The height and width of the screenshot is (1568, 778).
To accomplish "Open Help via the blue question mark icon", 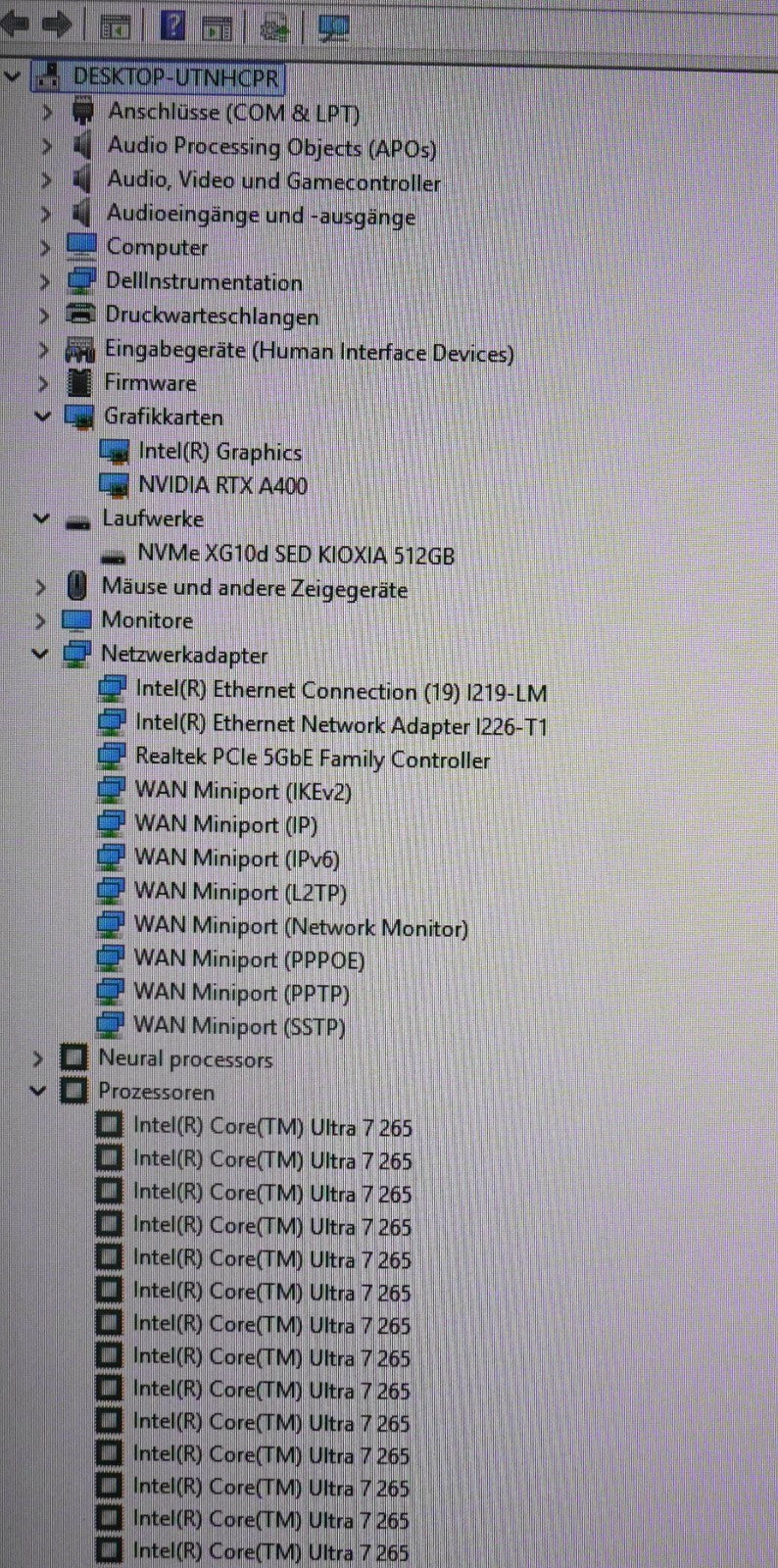I will [x=172, y=25].
